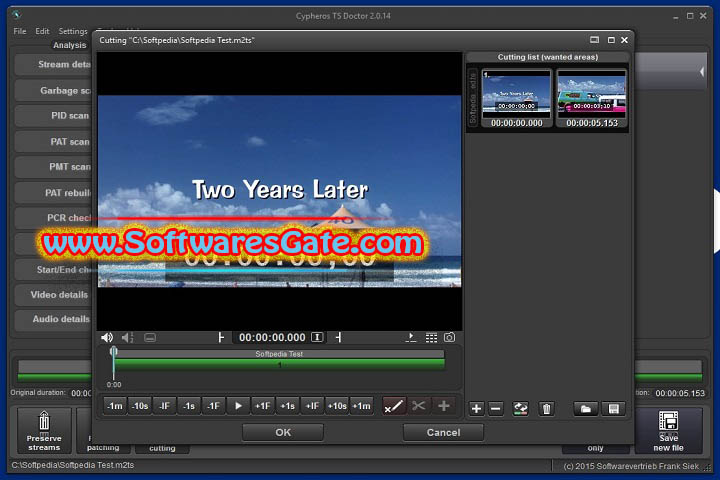Select cutting list thumbnail at 00:00:00.000
Screen dimensions: 720x480
[517, 98]
